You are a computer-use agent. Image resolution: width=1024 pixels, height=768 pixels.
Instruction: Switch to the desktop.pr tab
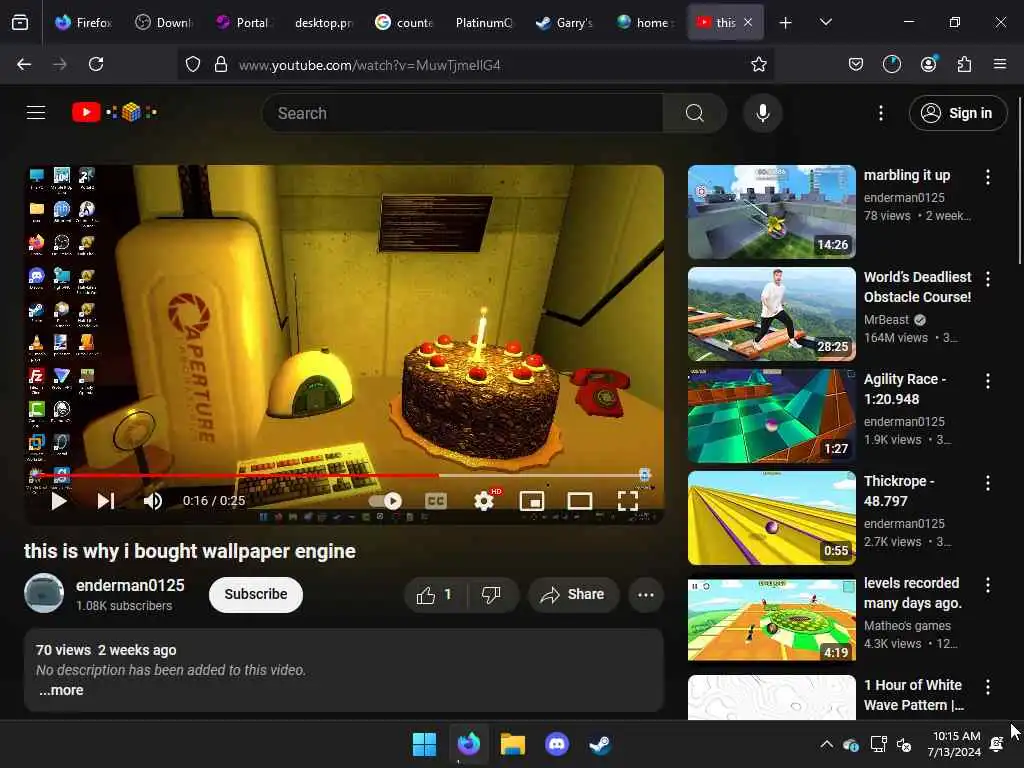click(x=324, y=23)
